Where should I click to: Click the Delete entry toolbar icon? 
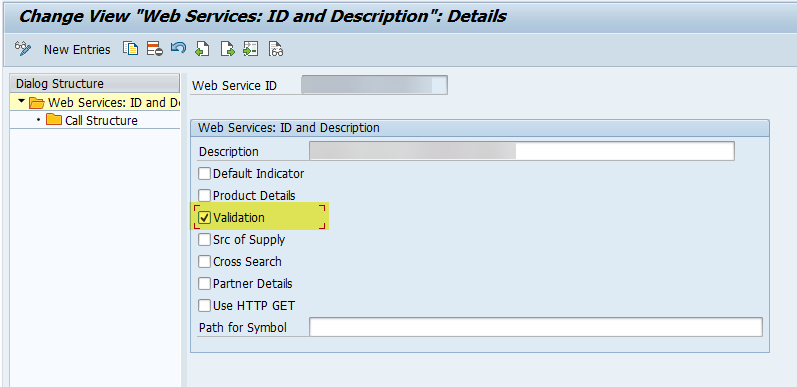click(x=155, y=49)
